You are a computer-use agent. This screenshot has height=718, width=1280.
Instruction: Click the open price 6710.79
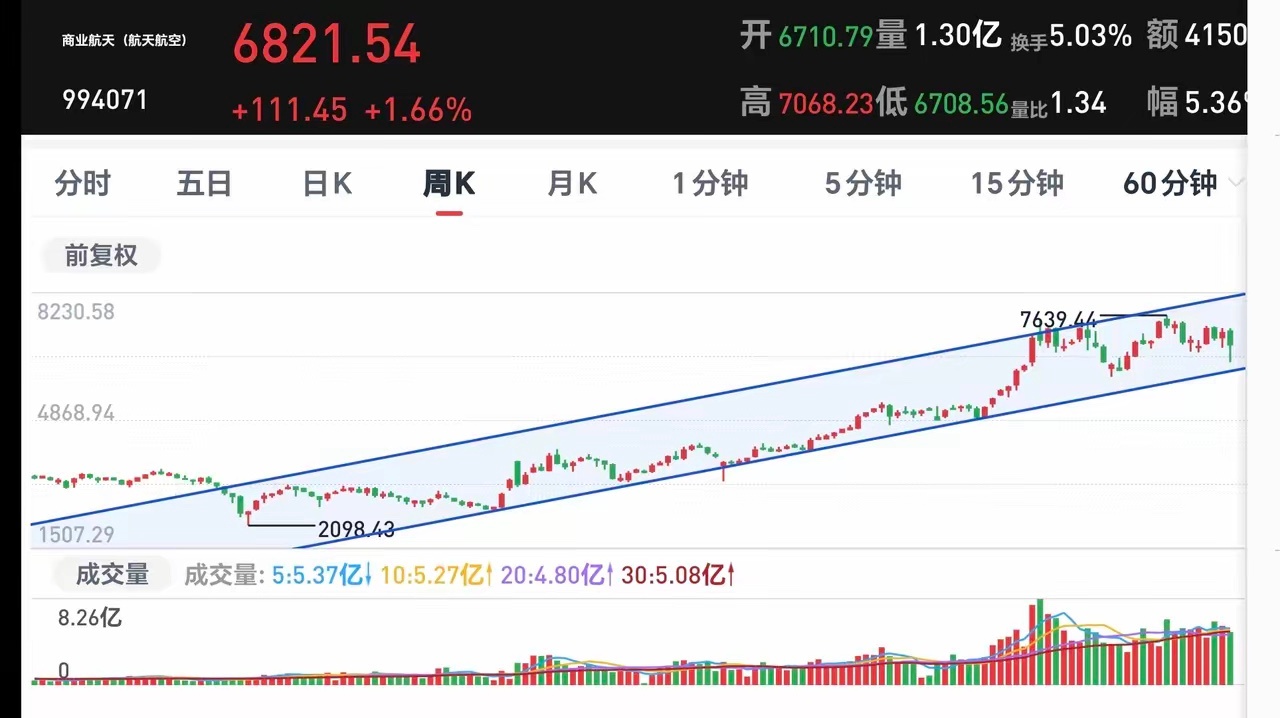point(825,37)
